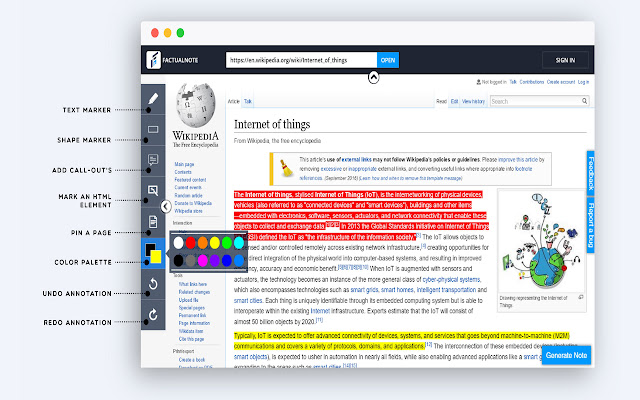The image size is (640, 400).
Task: Open the Page information link
Action: (194, 323)
